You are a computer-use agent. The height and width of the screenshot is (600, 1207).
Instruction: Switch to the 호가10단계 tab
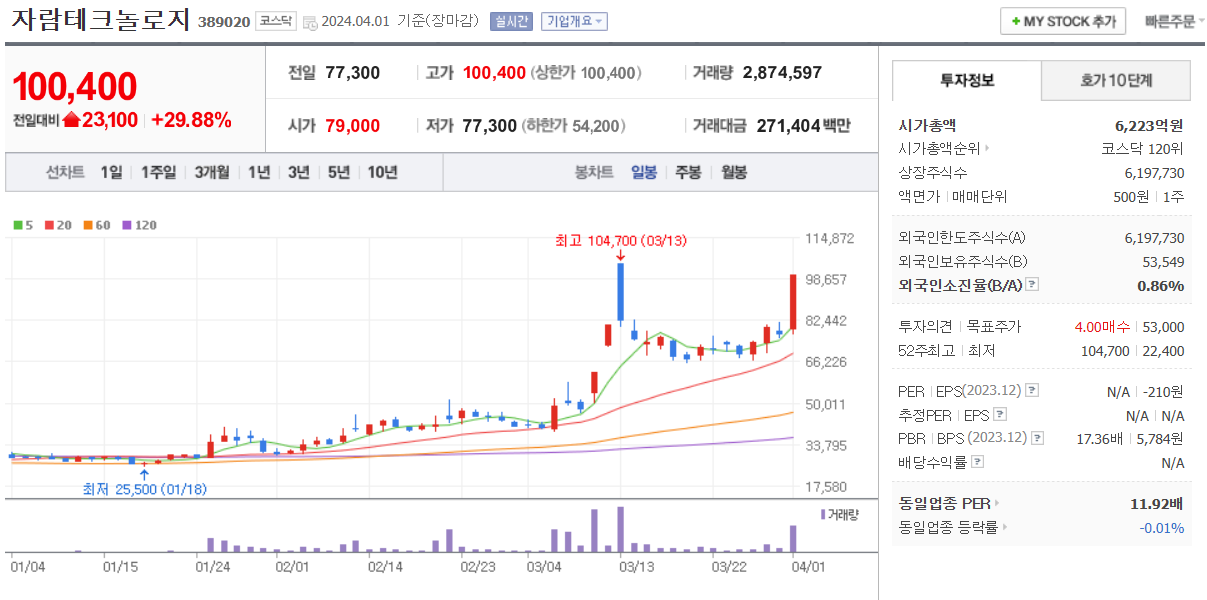click(1116, 81)
